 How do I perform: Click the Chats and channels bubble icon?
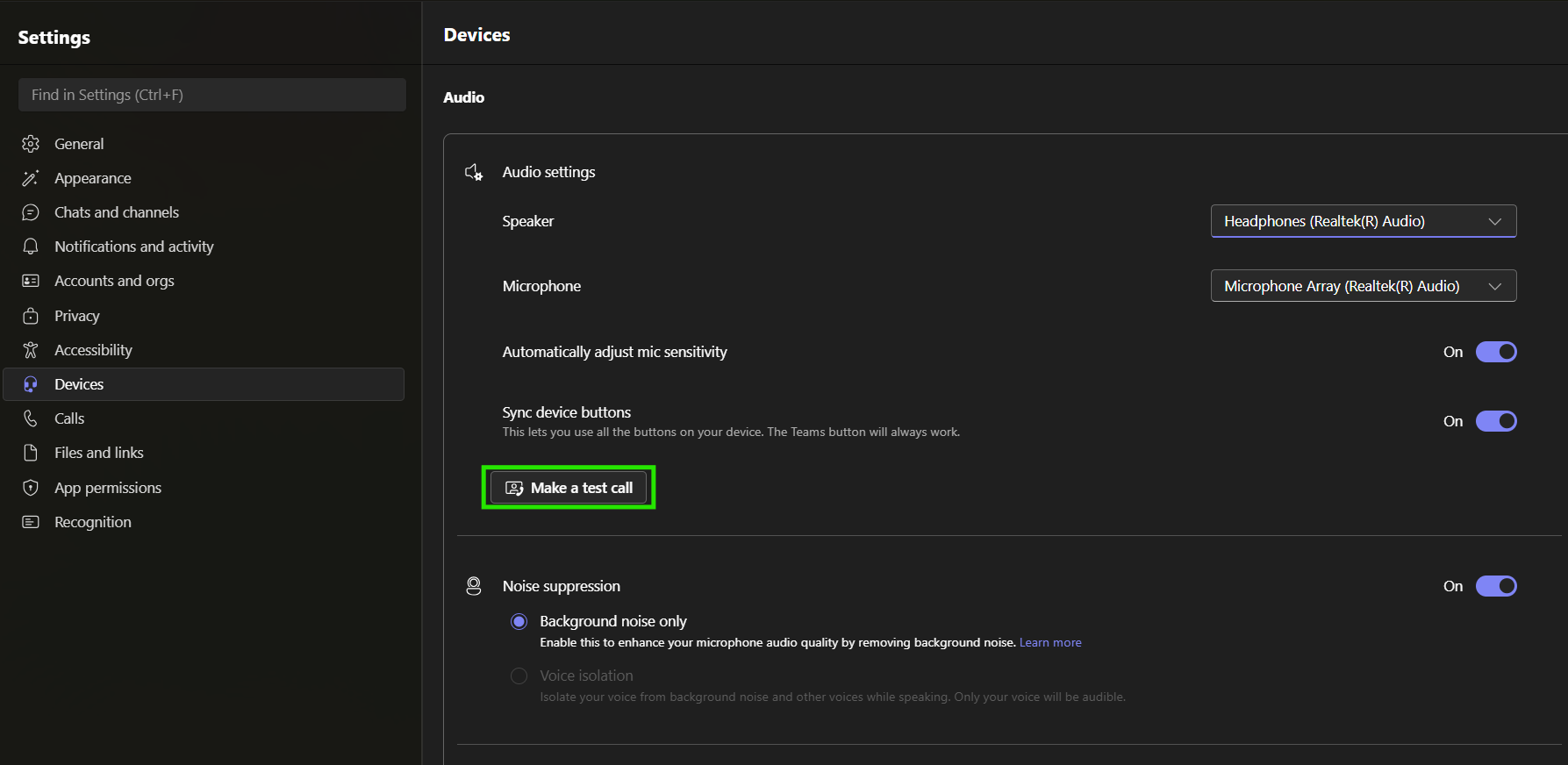coord(31,212)
